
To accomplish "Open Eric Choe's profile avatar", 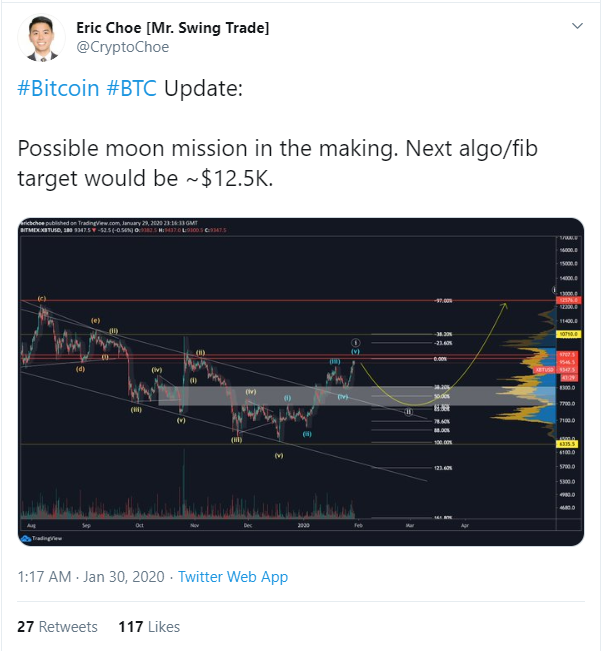I will pos(42,37).
